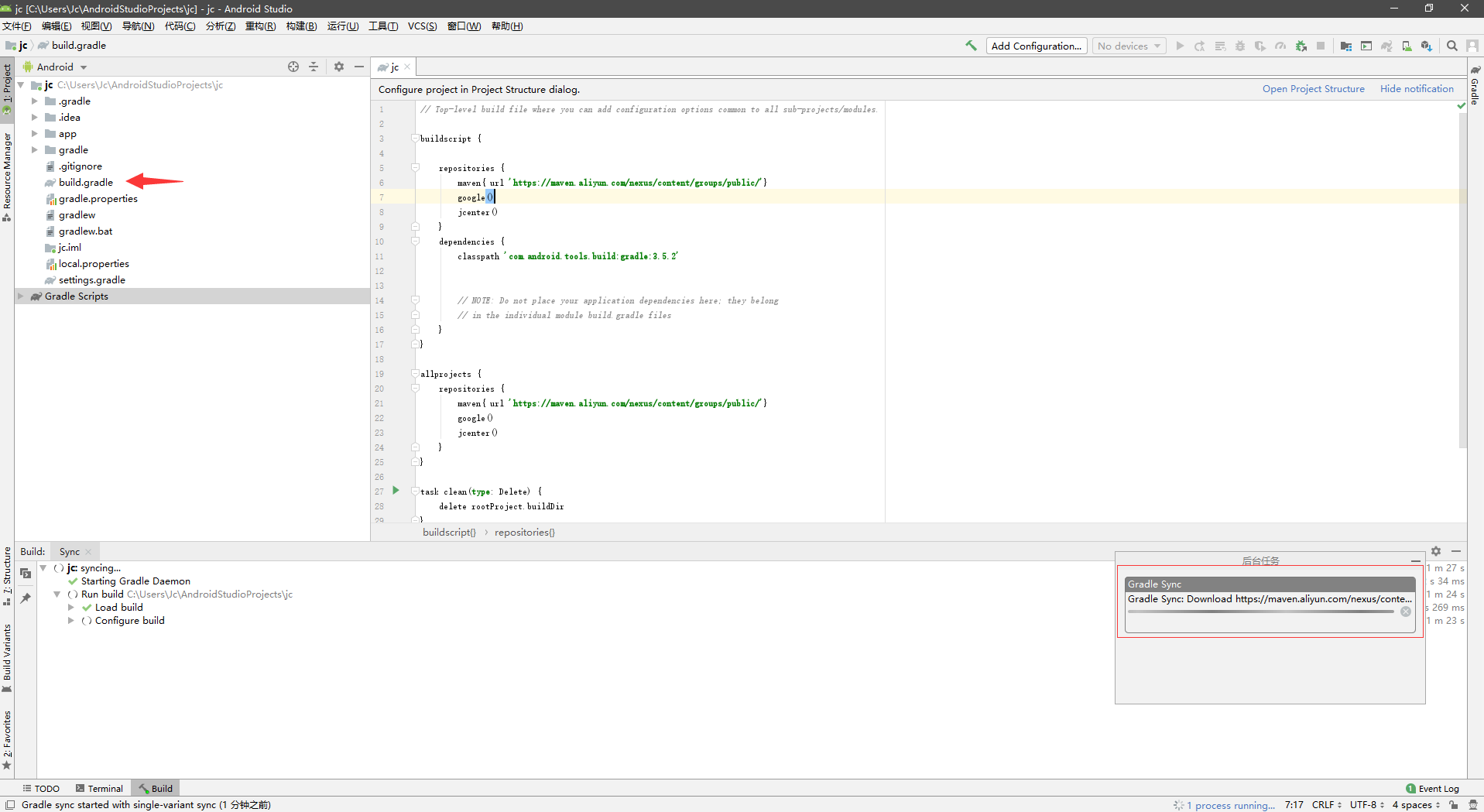1484x812 pixels.
Task: Click the Toggle view icon in Build panel
Action: (x=26, y=574)
